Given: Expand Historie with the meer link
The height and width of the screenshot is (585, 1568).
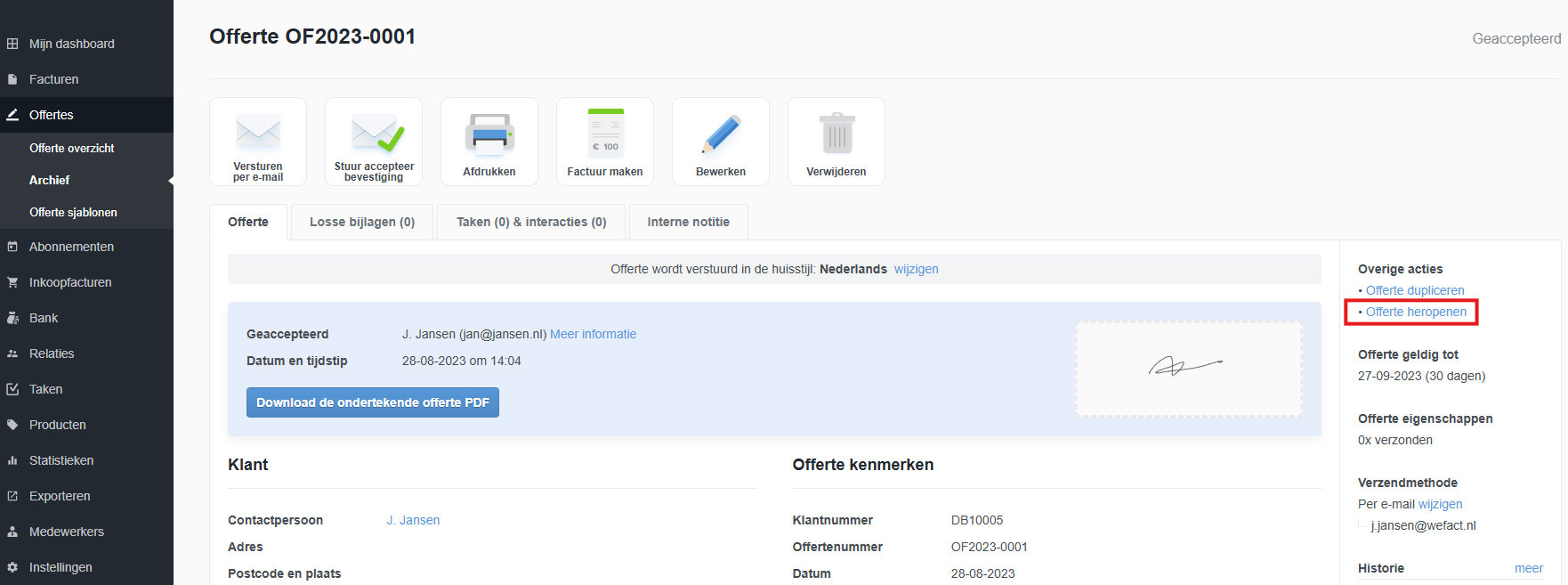Looking at the screenshot, I should click(1528, 568).
